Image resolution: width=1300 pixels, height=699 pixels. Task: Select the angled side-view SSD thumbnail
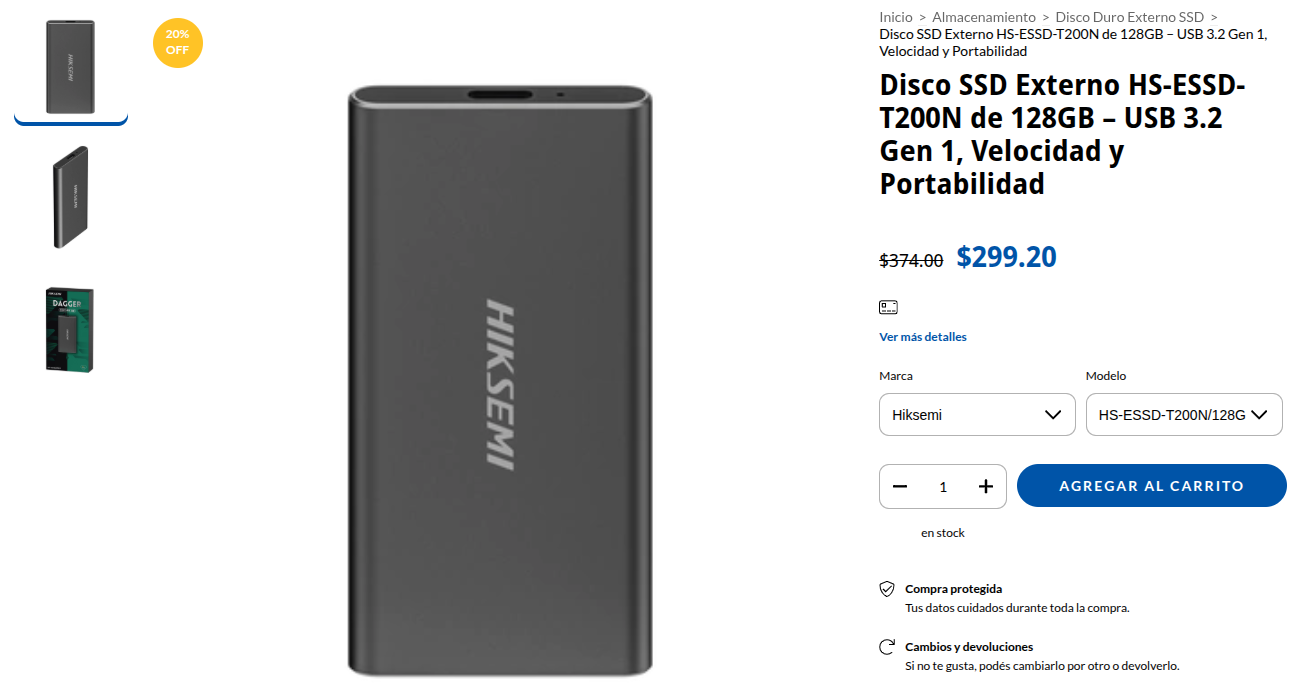pos(71,197)
